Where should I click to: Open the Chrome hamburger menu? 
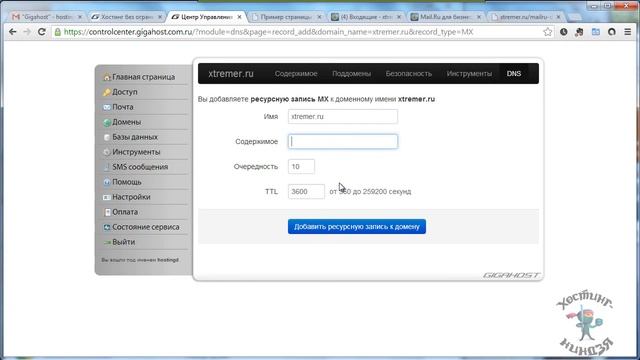pyautogui.click(x=628, y=32)
